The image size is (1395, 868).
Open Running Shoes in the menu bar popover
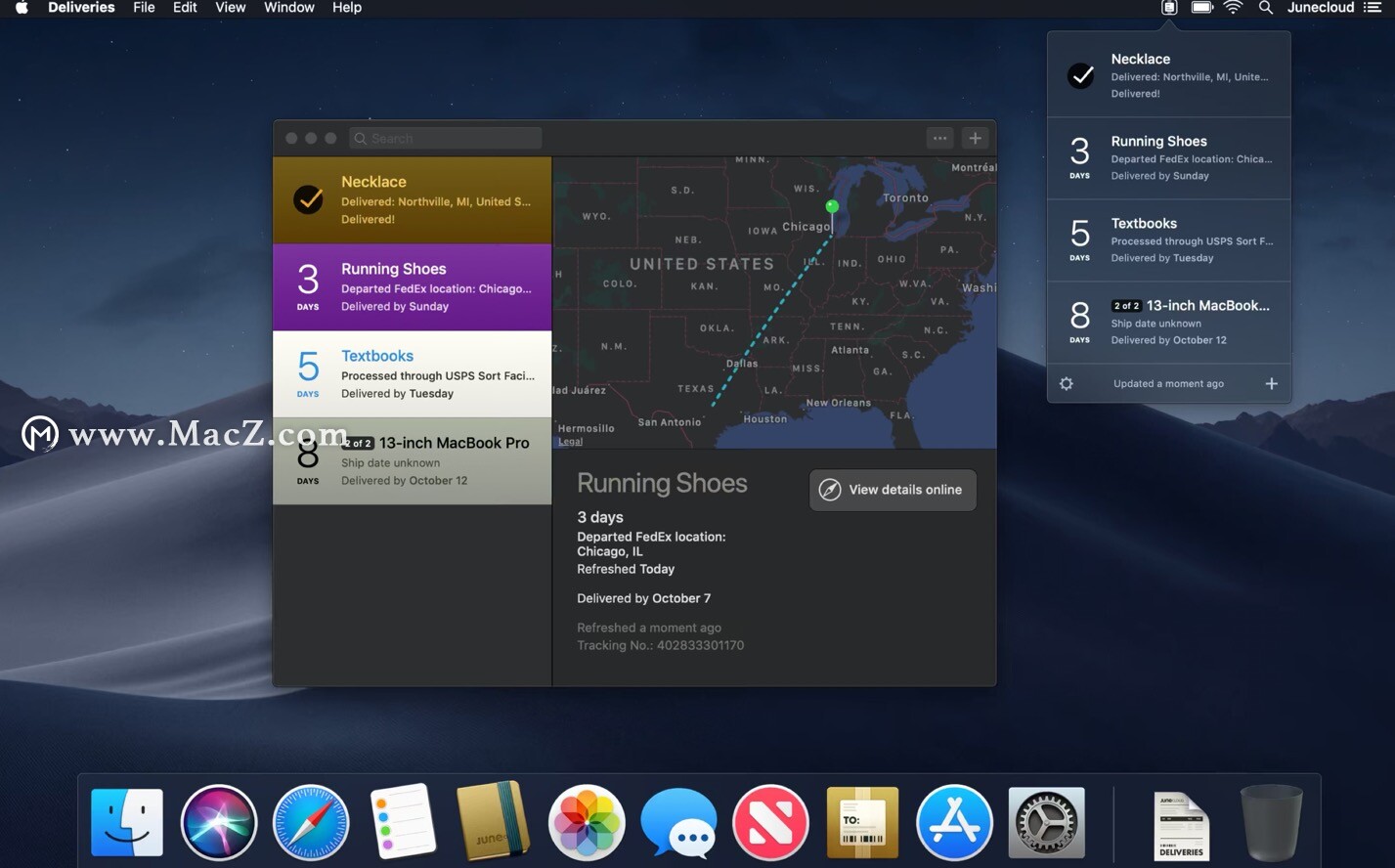(1169, 158)
